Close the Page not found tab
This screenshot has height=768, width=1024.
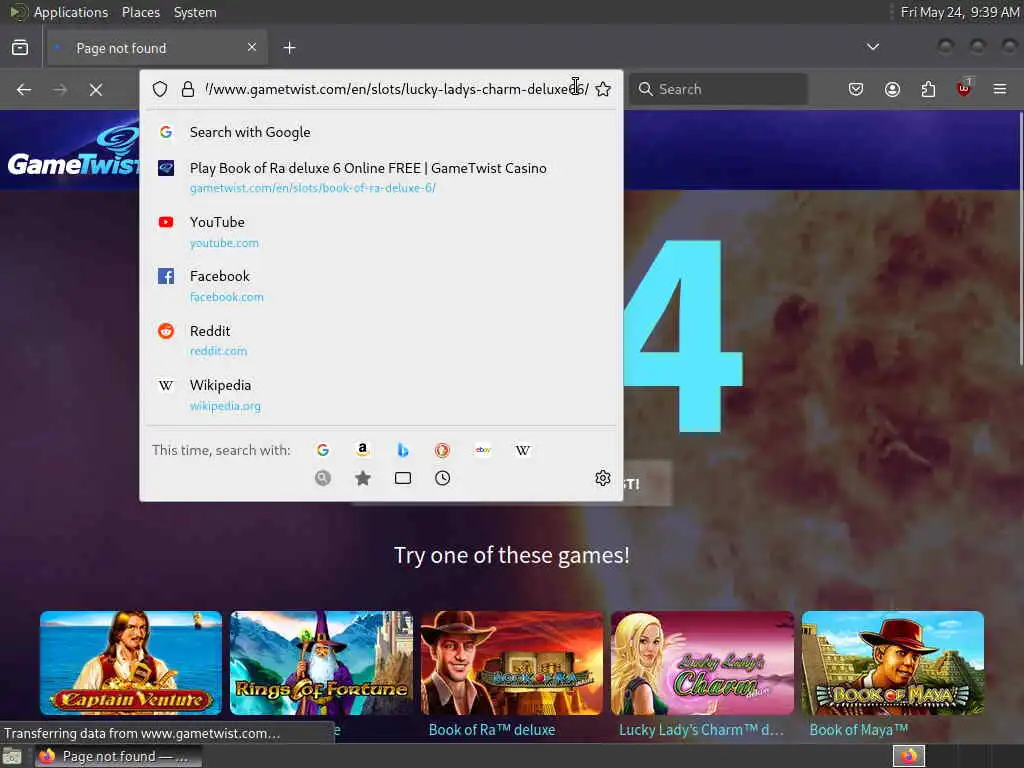pyautogui.click(x=252, y=47)
